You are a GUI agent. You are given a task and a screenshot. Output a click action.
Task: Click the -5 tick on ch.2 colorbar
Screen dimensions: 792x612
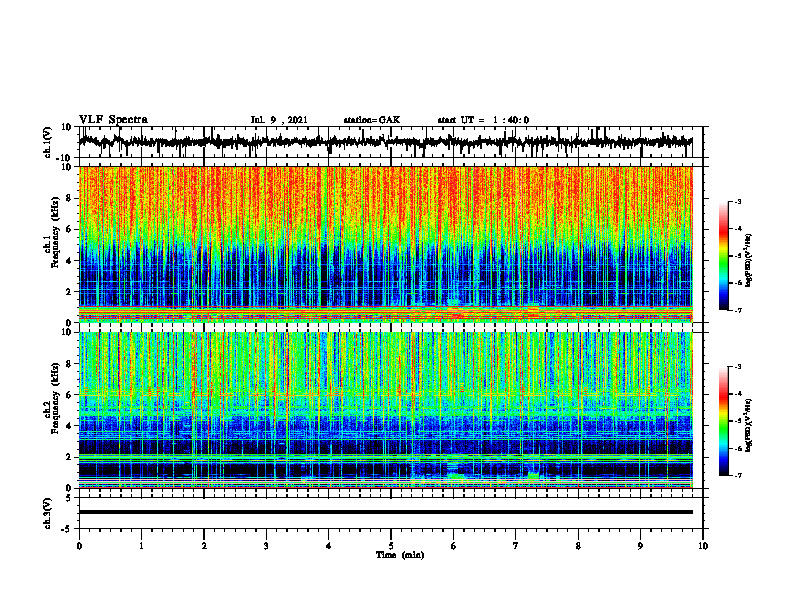(737, 421)
